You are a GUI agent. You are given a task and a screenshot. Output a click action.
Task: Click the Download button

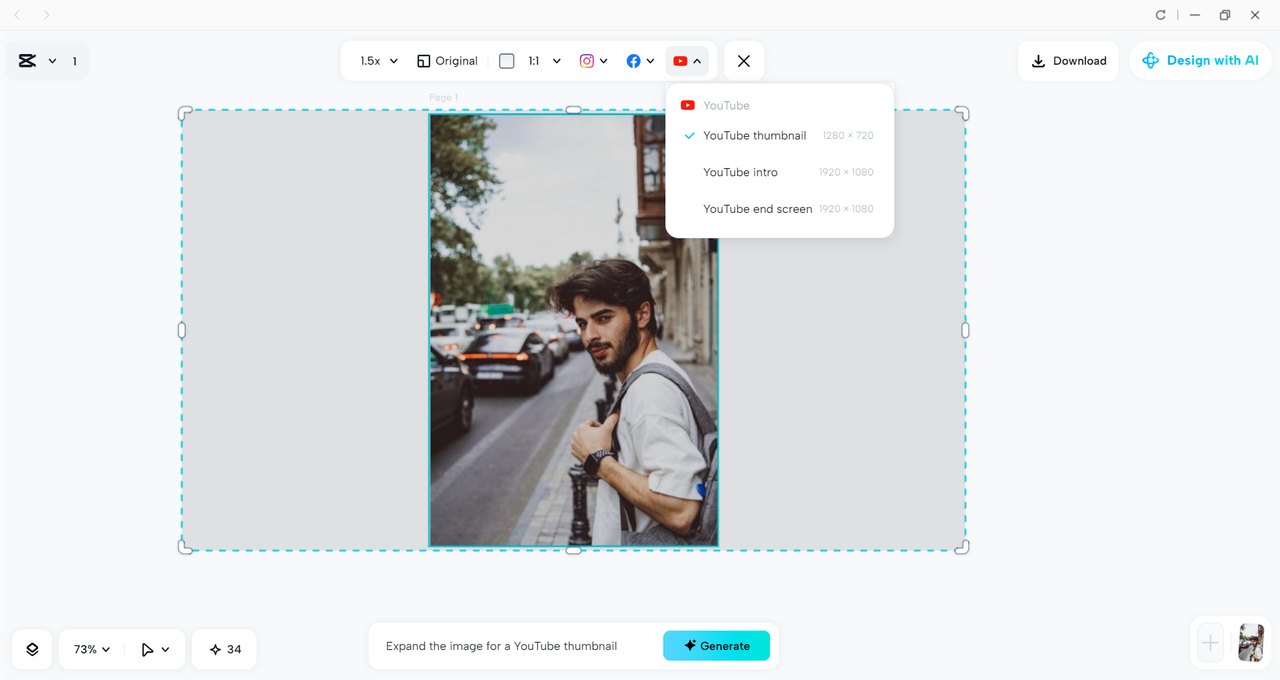(x=1068, y=60)
